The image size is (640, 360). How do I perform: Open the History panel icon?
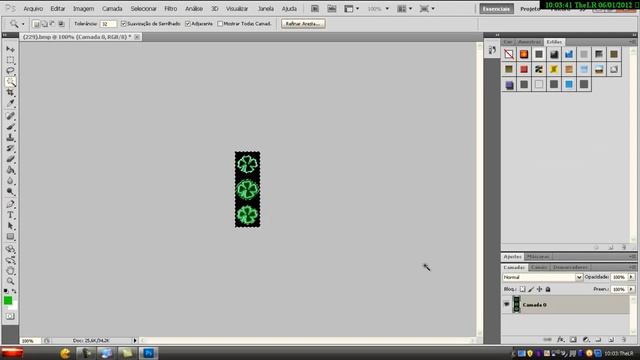click(492, 50)
